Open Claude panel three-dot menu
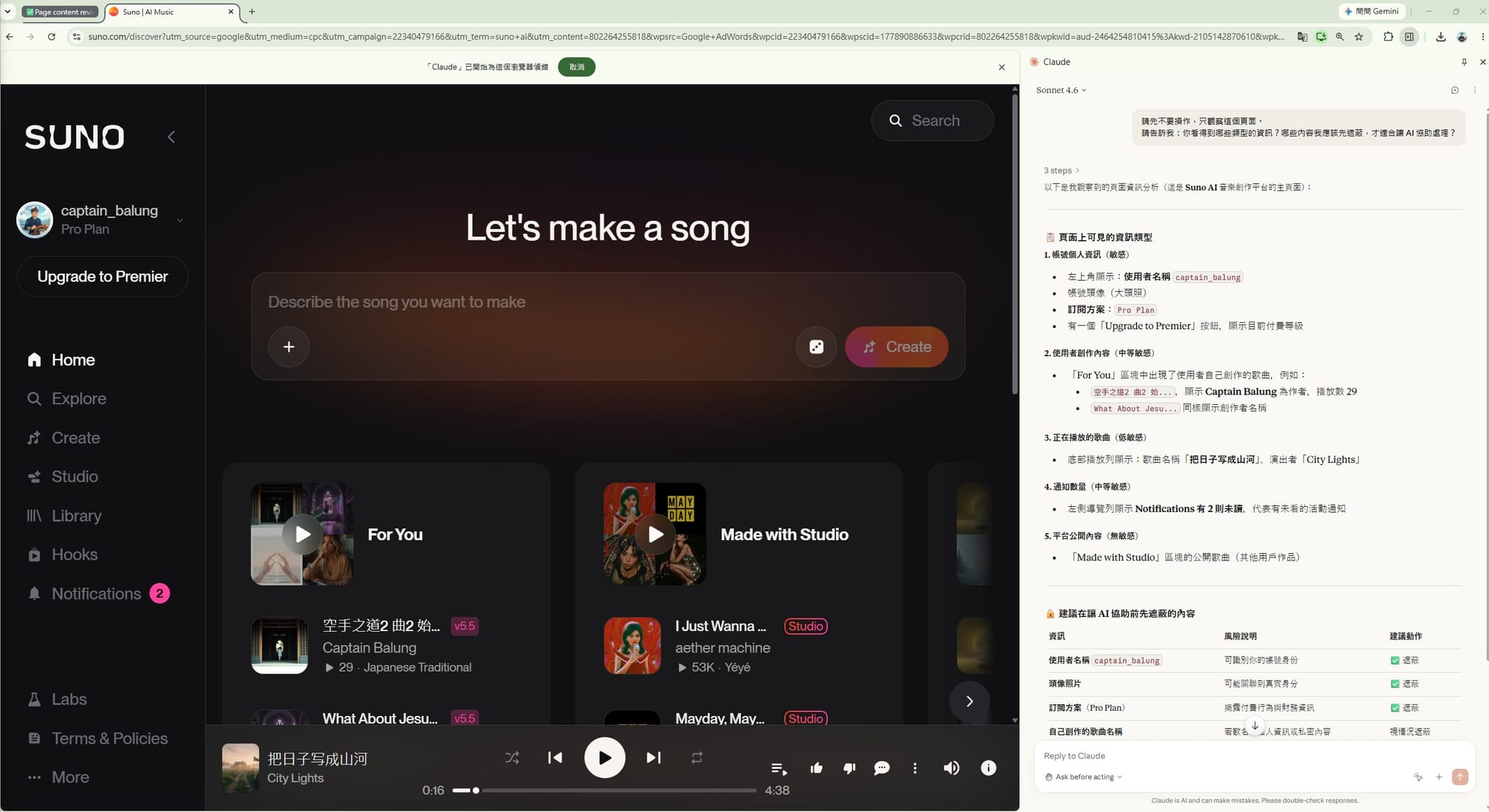 point(1475,90)
